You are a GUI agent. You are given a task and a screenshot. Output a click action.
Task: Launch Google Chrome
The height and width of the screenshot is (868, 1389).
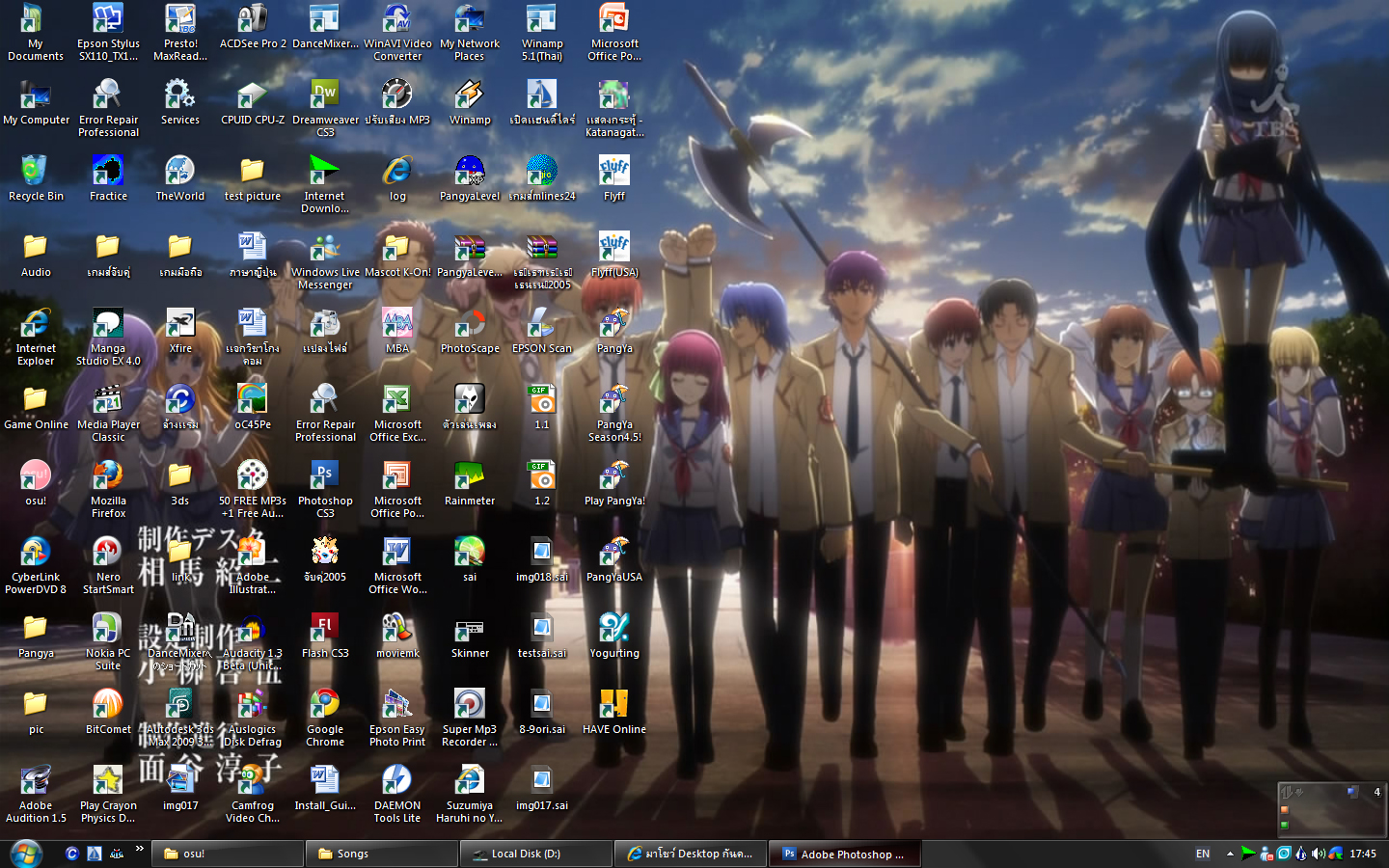tap(325, 718)
